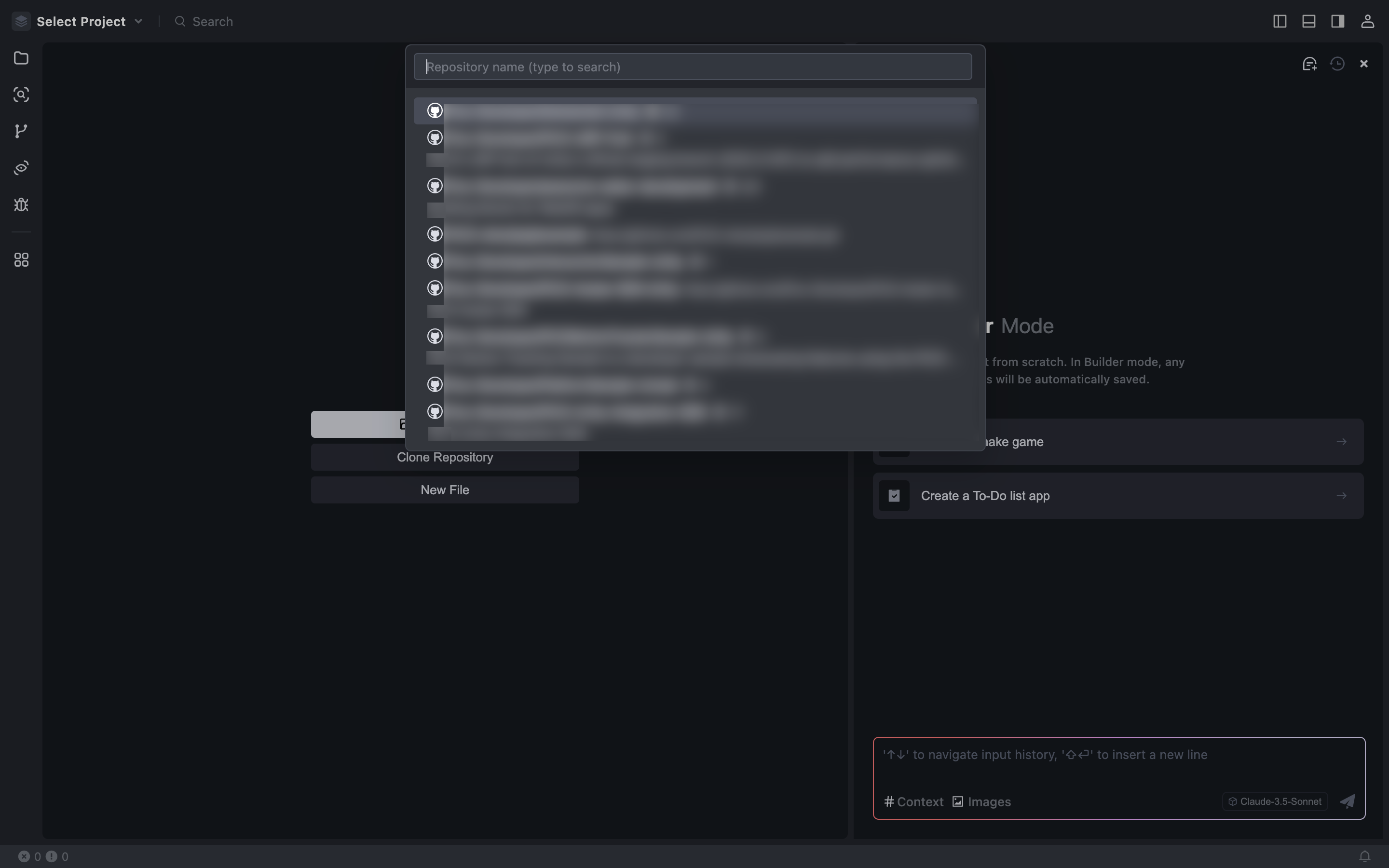
Task: Open the AI search sidebar icon
Action: click(x=21, y=95)
